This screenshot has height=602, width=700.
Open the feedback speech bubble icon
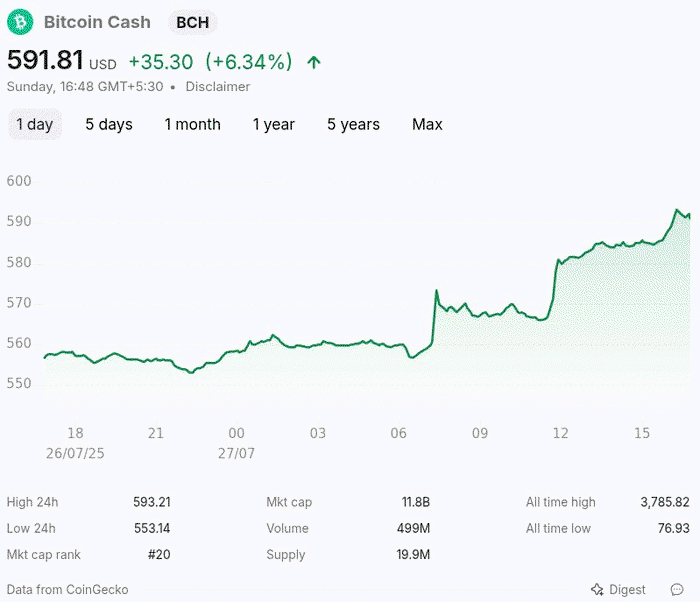tap(677, 589)
